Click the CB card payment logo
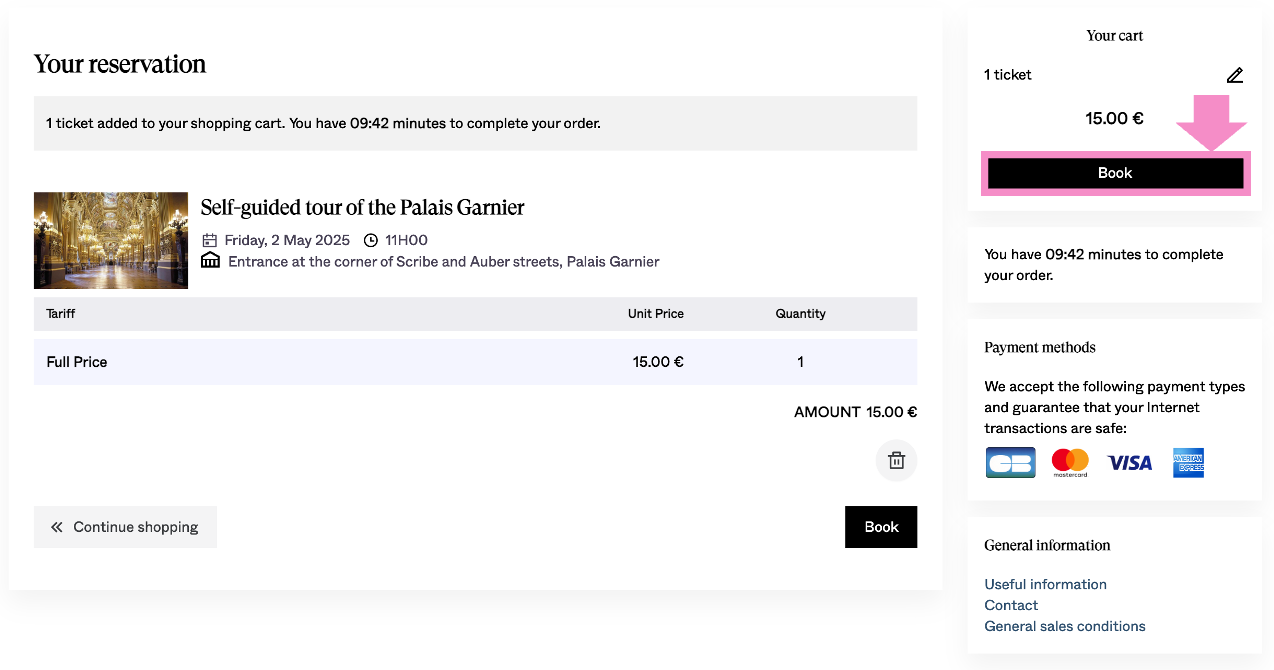The width and height of the screenshot is (1274, 670). [1010, 463]
